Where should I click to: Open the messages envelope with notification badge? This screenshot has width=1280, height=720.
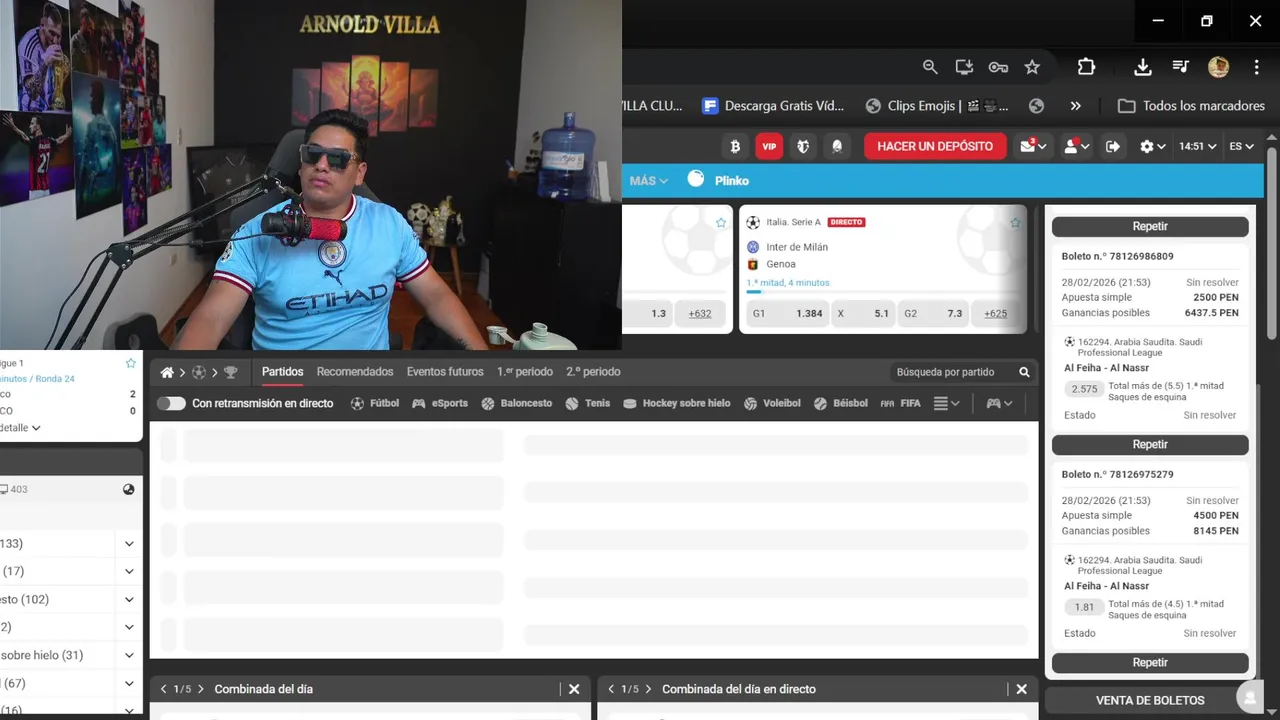coord(1033,146)
